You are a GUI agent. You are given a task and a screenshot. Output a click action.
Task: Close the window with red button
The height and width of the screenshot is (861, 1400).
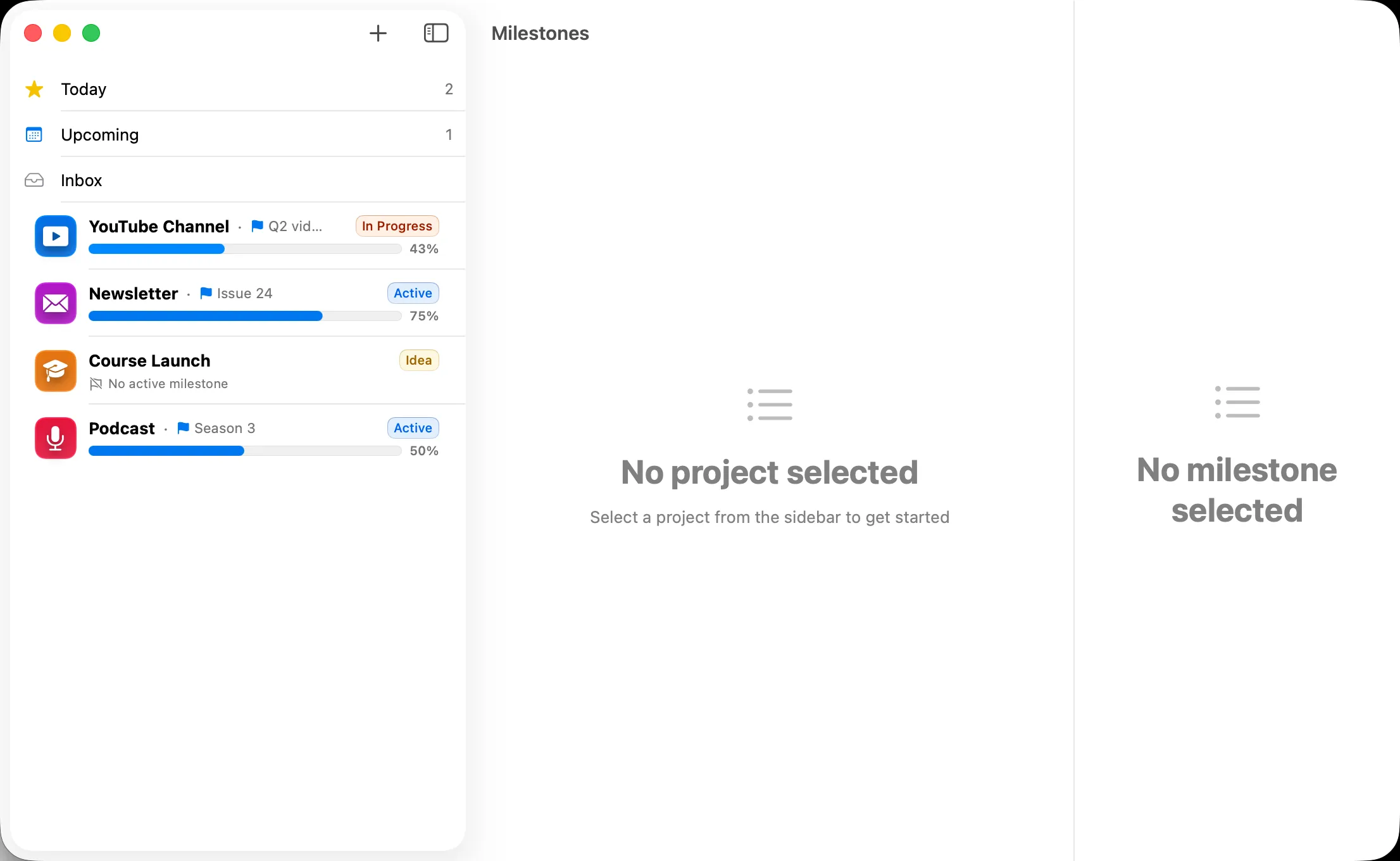[x=33, y=33]
